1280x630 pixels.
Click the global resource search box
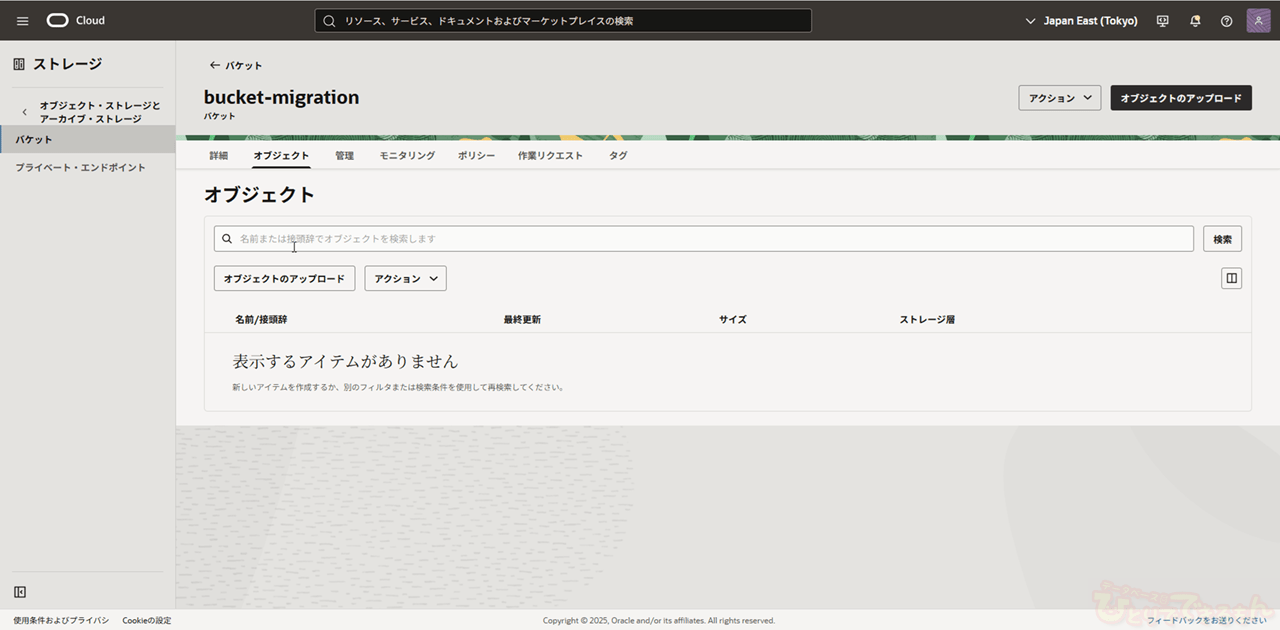tap(563, 21)
